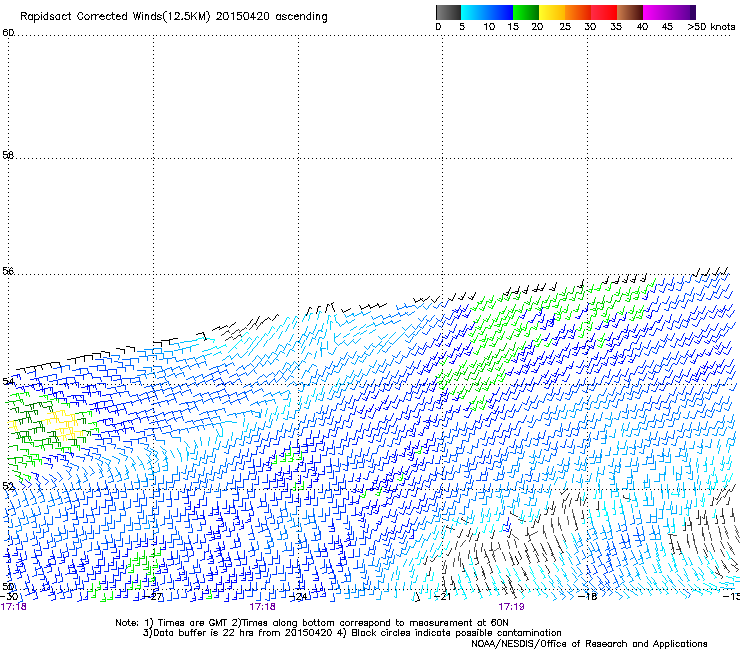The width and height of the screenshot is (740, 650).
Task: Click the '17:19' purple time label
Action: pos(511,607)
